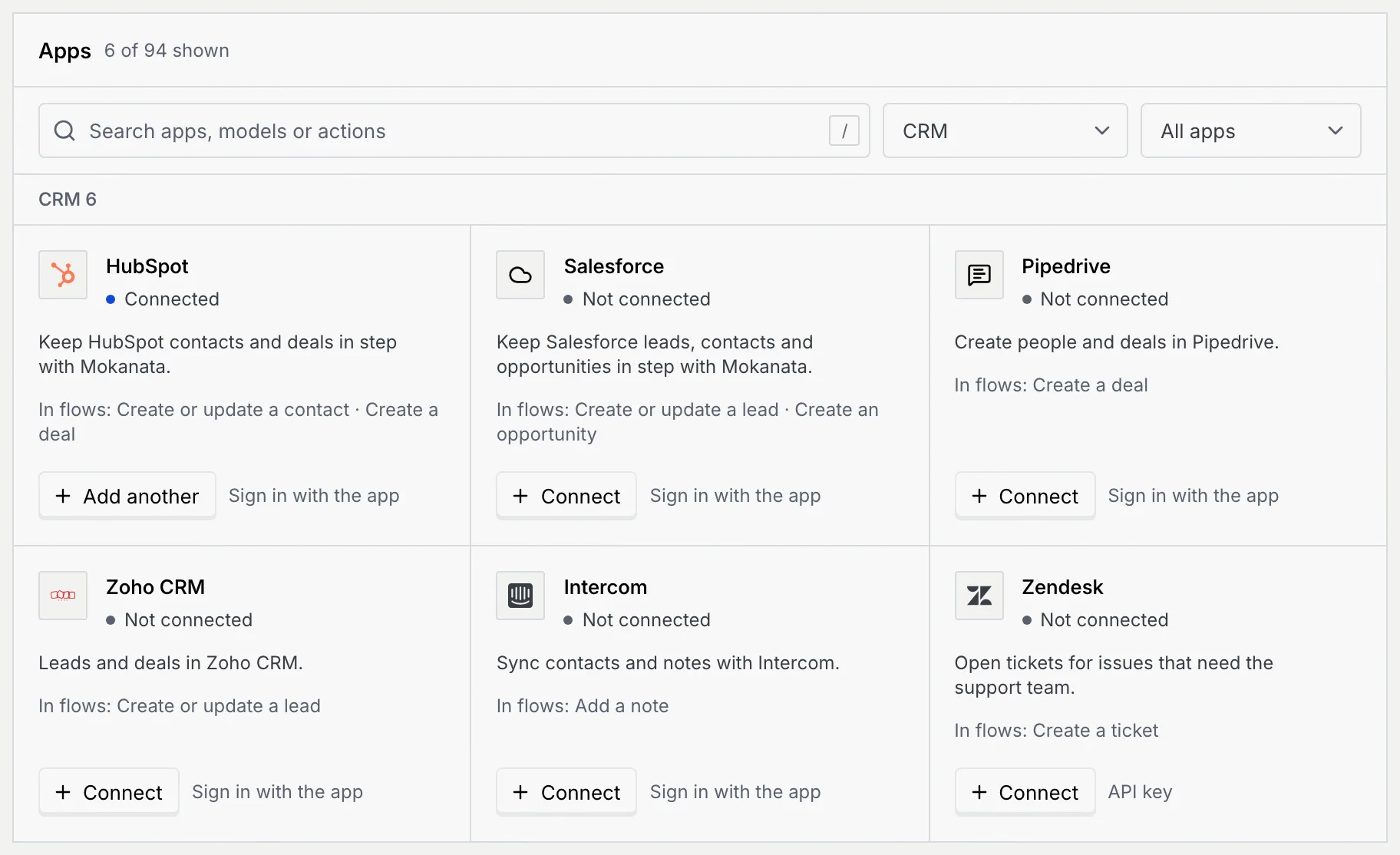Focus the search apps, models or actions field
The height and width of the screenshot is (855, 1400).
point(454,130)
